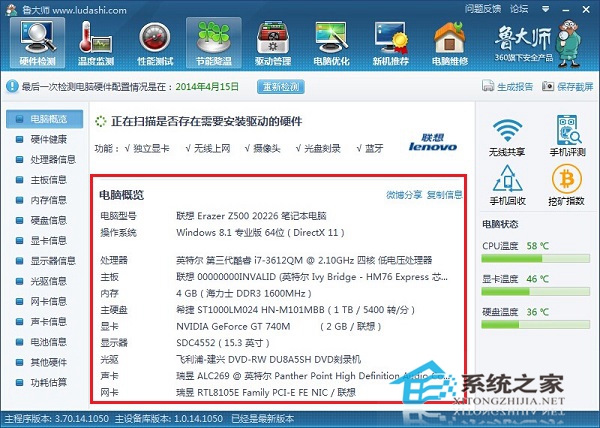The width and height of the screenshot is (600, 428).
Task: Click the 微博分享 share link
Action: click(404, 195)
